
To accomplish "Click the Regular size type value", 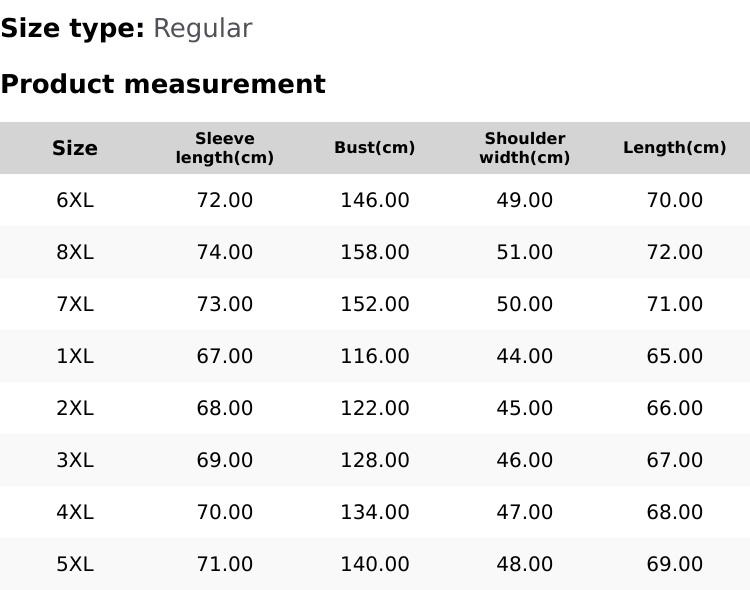I will pyautogui.click(x=202, y=29).
